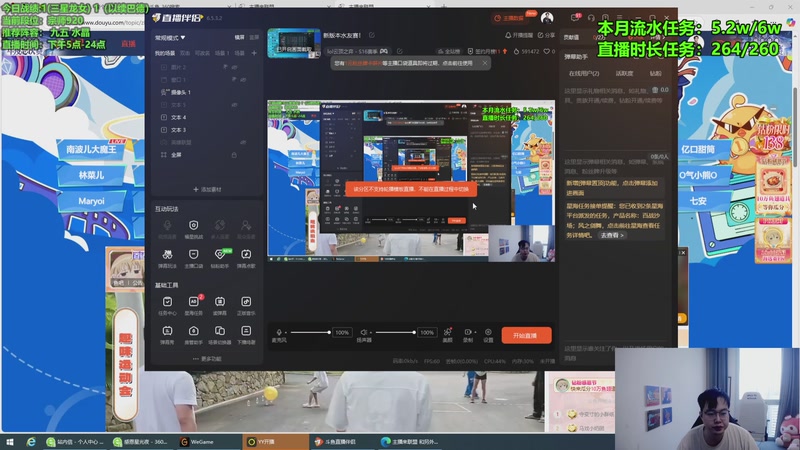Image resolution: width=800 pixels, height=450 pixels.
Task: Open the speaker device dropdown arrow
Action: pos(371,333)
